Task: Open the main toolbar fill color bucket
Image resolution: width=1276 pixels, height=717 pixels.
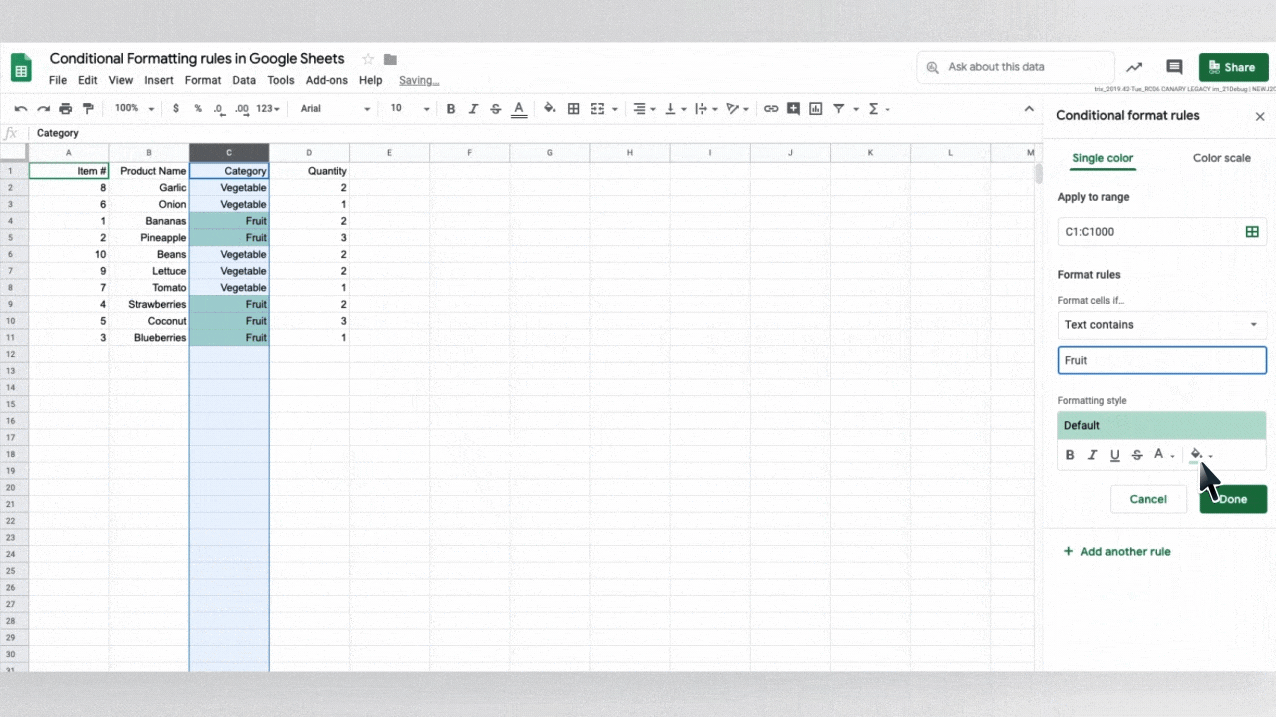Action: pos(549,109)
